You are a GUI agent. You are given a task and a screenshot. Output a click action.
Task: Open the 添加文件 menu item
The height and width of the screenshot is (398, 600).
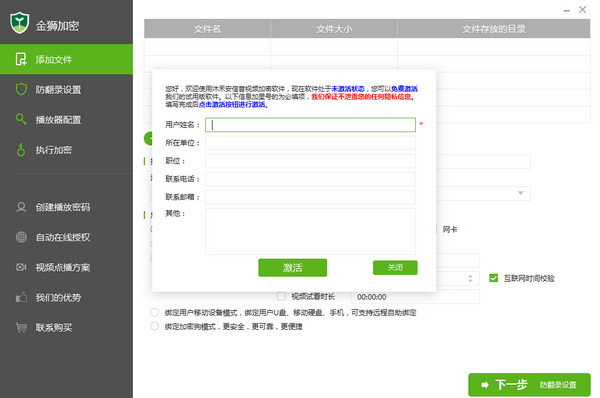click(66, 59)
